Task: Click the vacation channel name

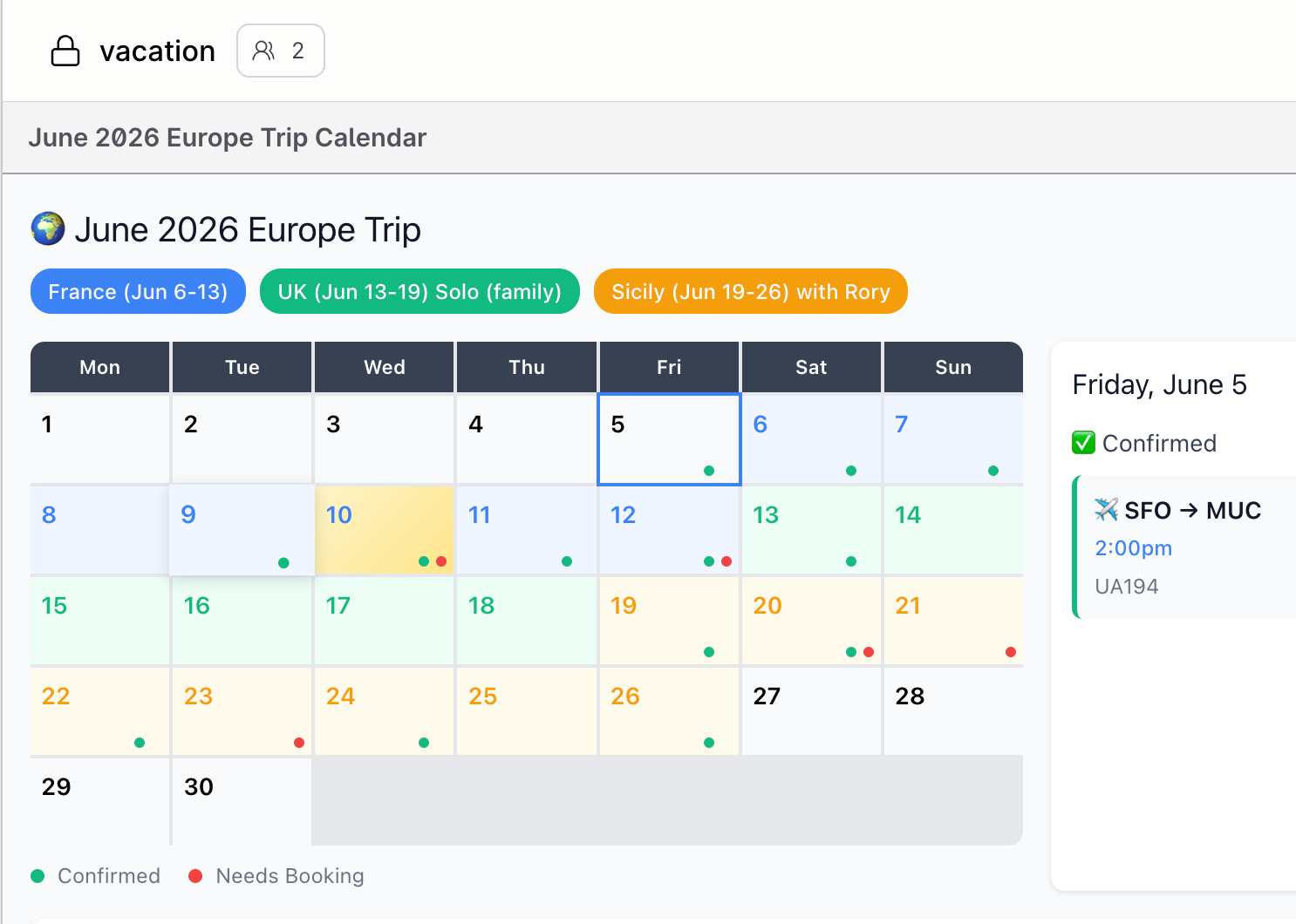Action: pos(157,51)
